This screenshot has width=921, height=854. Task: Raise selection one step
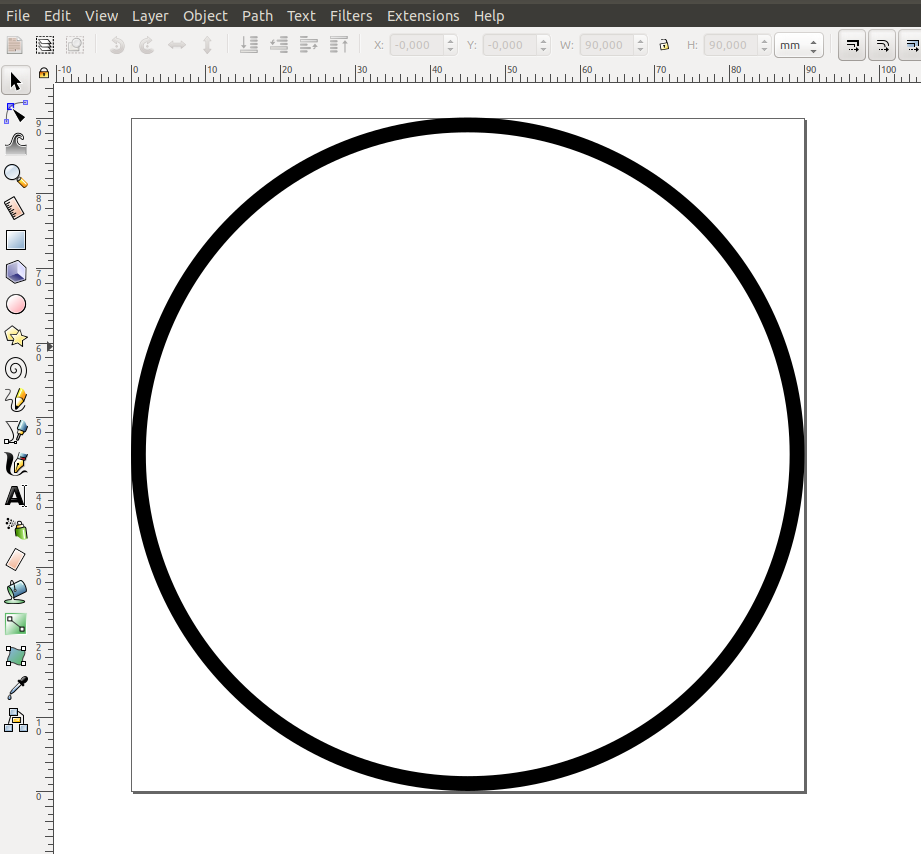tap(309, 45)
